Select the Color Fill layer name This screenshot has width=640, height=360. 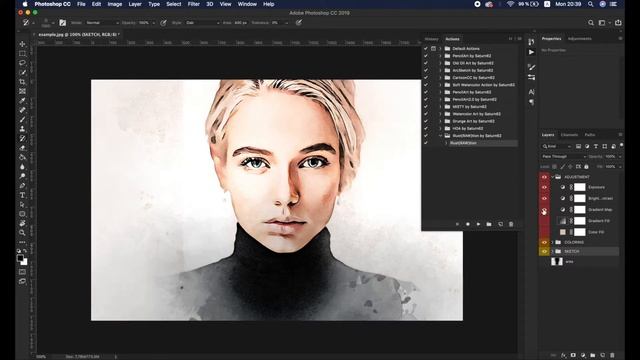(596, 232)
